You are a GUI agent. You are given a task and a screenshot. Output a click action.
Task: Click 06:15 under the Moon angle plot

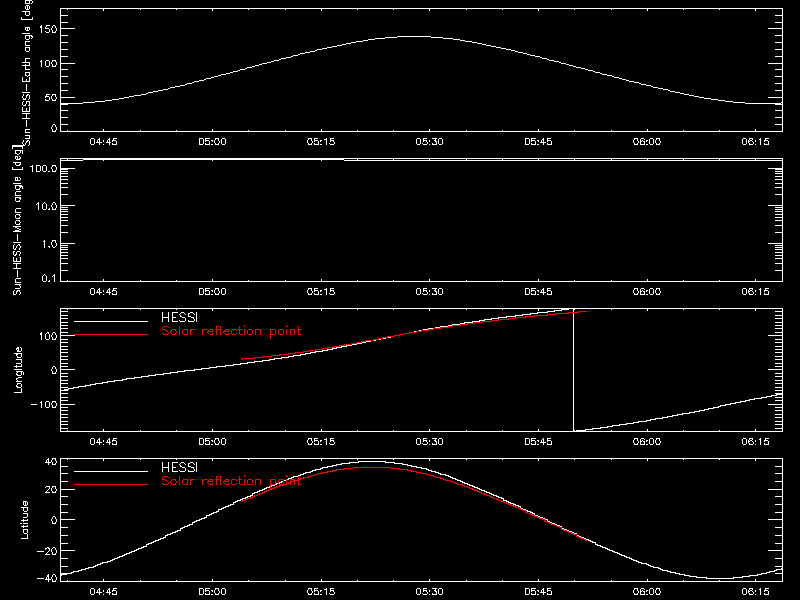tap(756, 292)
